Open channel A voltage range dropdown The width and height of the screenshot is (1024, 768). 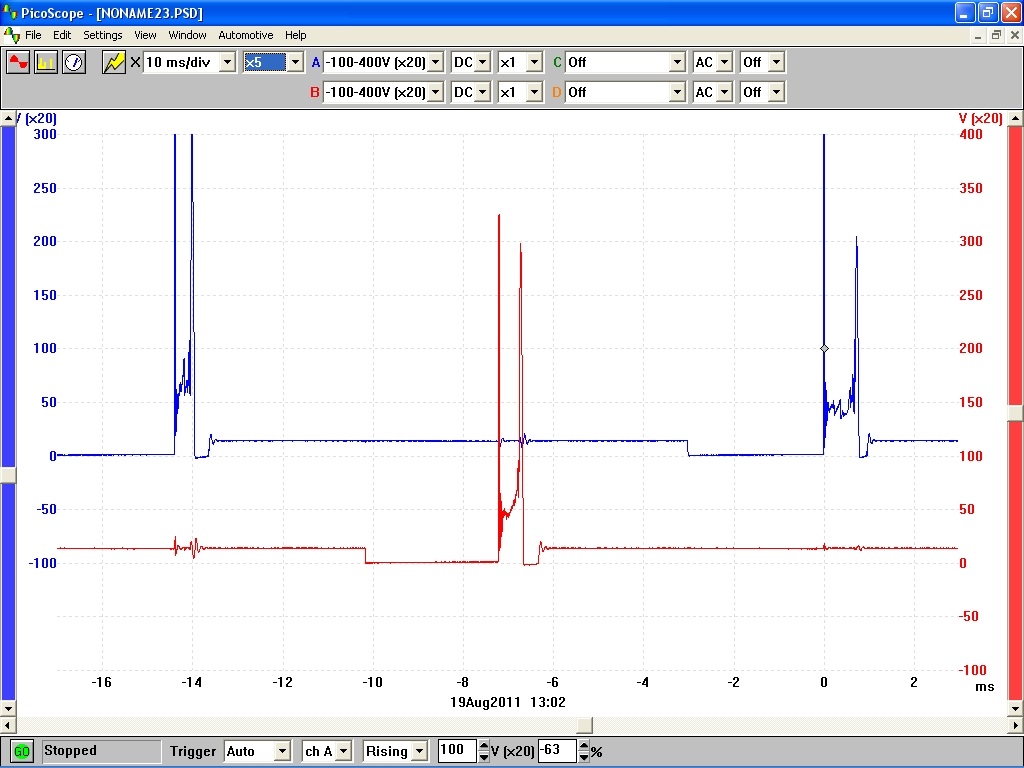[434, 62]
